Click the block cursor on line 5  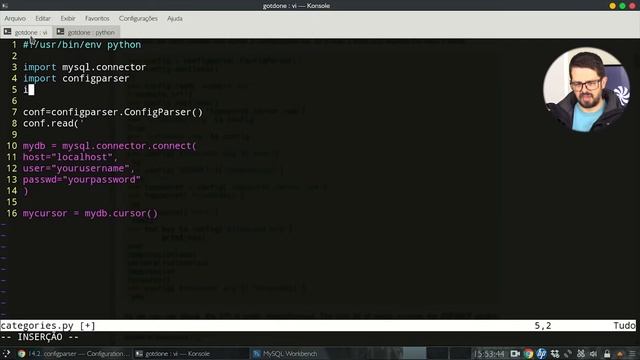click(31, 89)
